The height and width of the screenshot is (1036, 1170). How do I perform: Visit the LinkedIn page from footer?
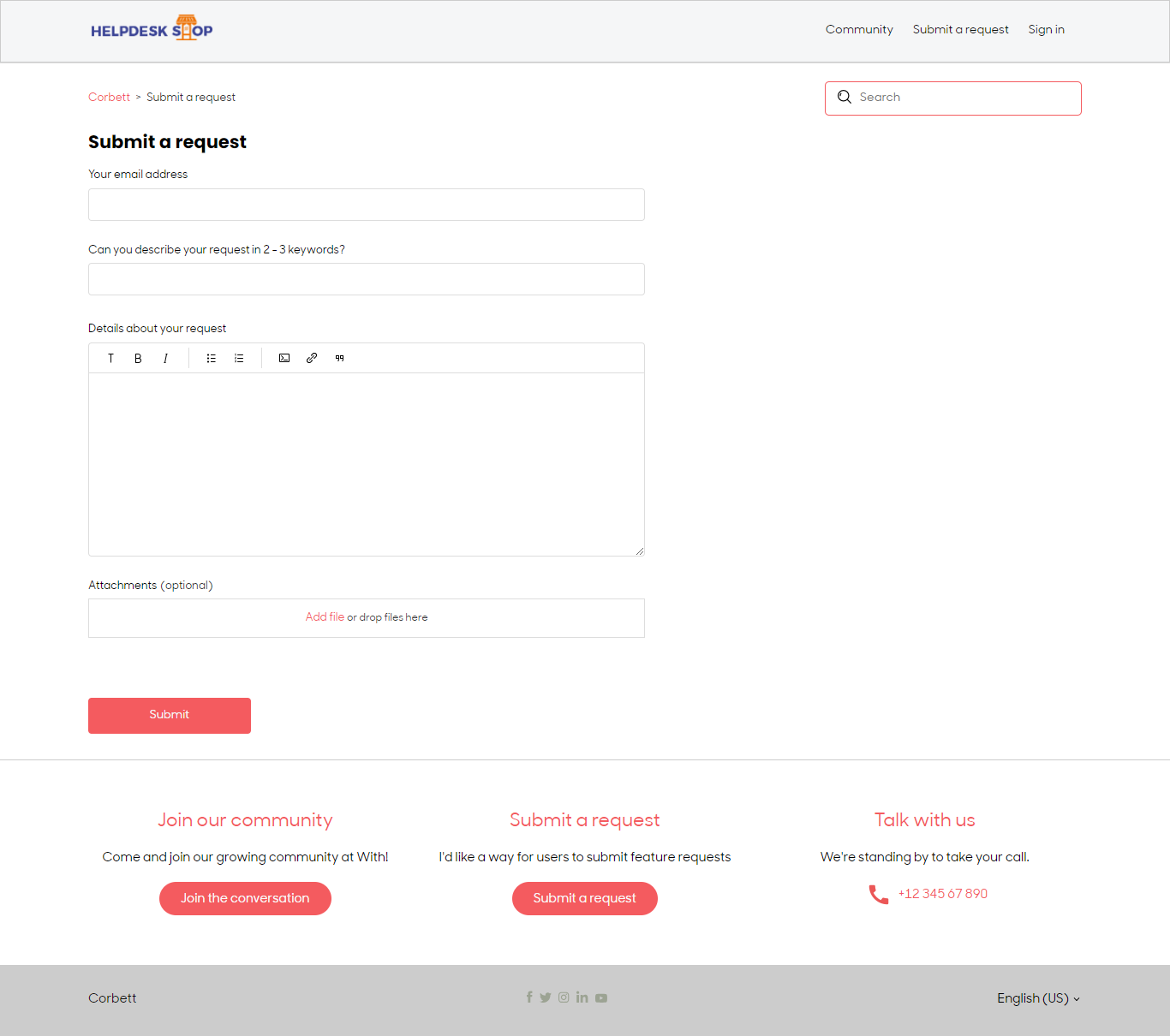(x=582, y=997)
